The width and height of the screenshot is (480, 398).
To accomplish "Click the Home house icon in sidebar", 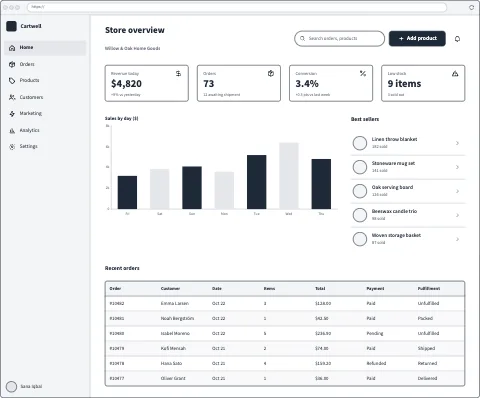I will [x=12, y=48].
